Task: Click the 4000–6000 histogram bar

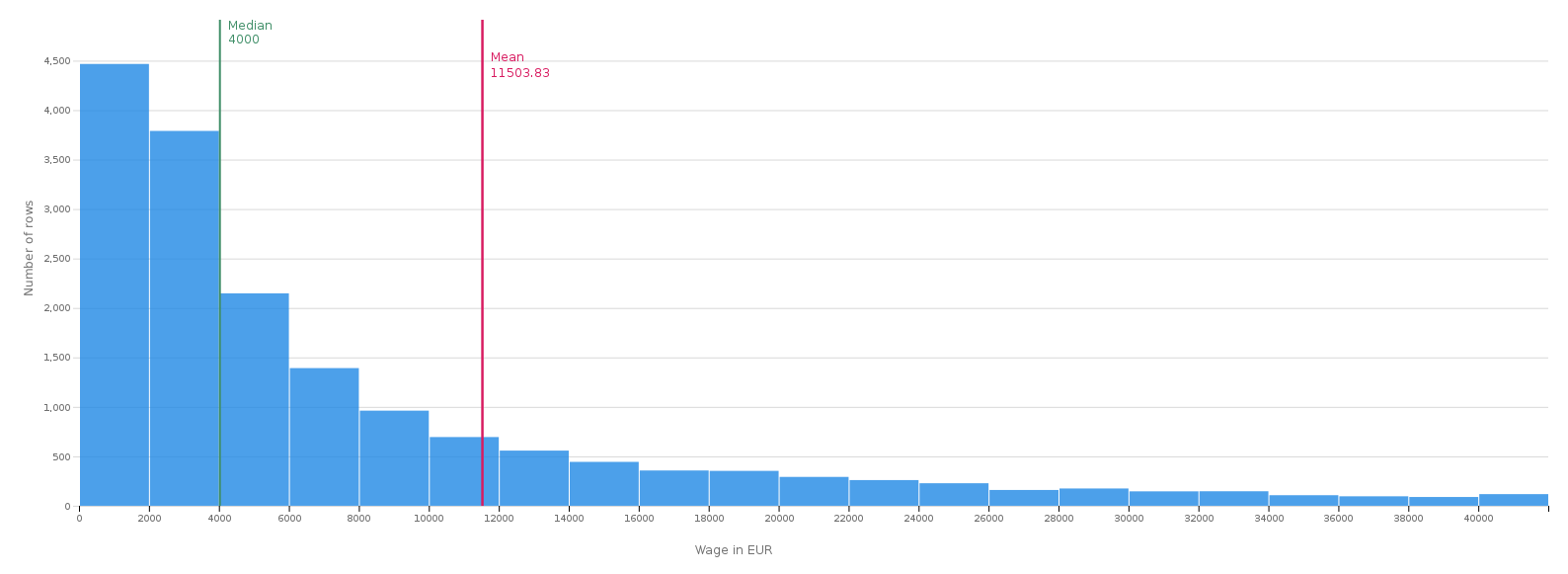Action: (x=255, y=399)
